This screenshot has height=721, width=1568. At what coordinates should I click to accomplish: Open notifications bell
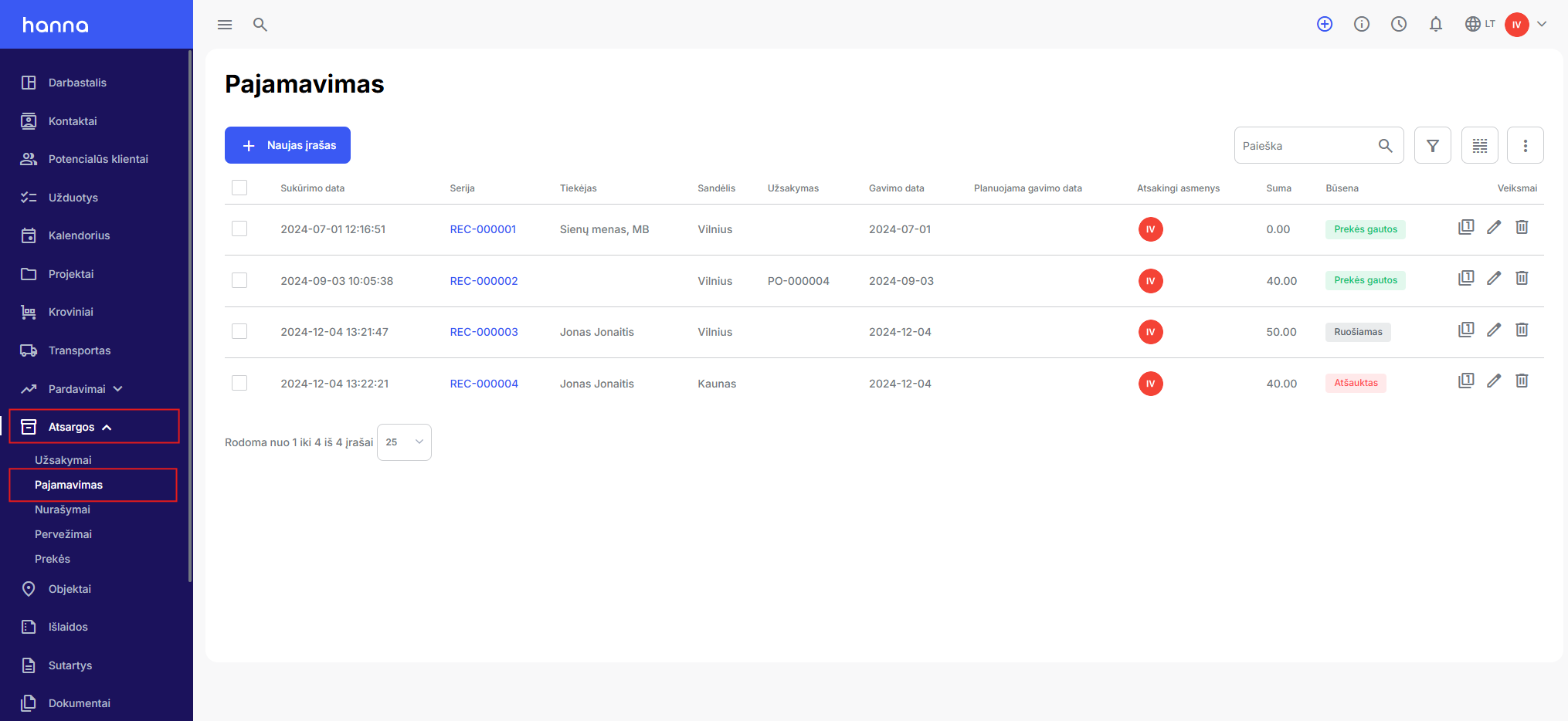tap(1436, 24)
